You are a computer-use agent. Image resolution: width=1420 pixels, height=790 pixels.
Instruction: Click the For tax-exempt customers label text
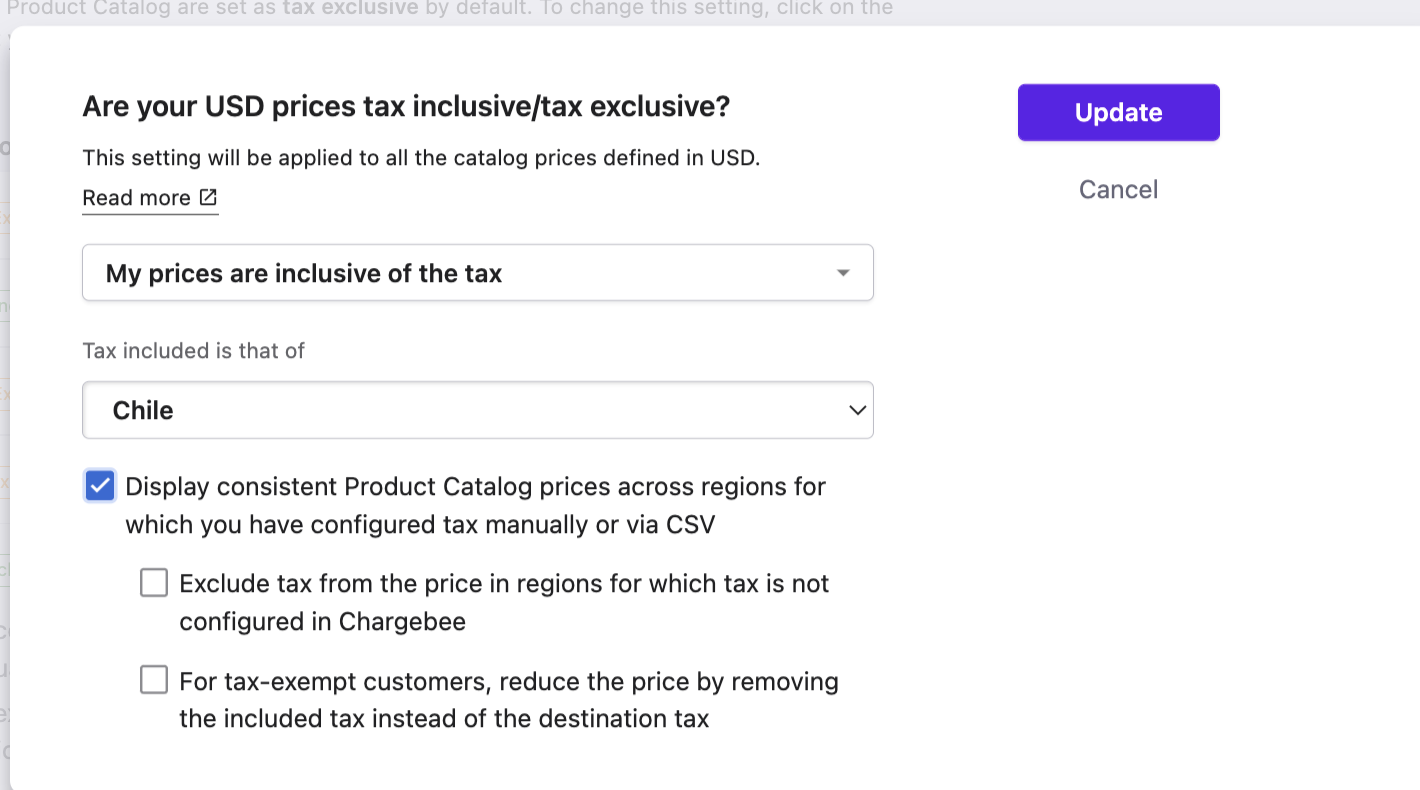click(x=509, y=700)
